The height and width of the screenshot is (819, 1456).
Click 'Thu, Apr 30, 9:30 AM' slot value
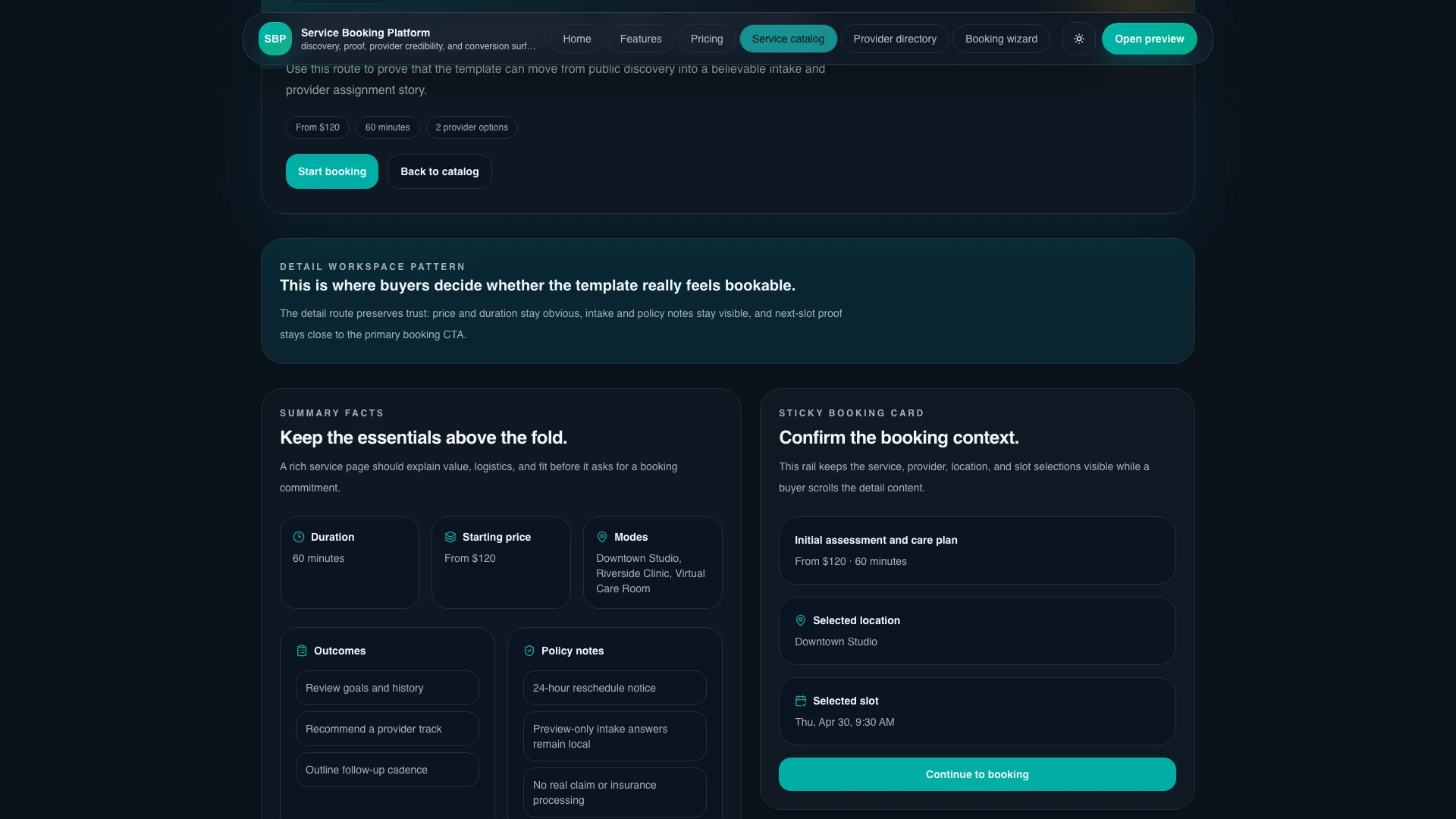click(844, 722)
